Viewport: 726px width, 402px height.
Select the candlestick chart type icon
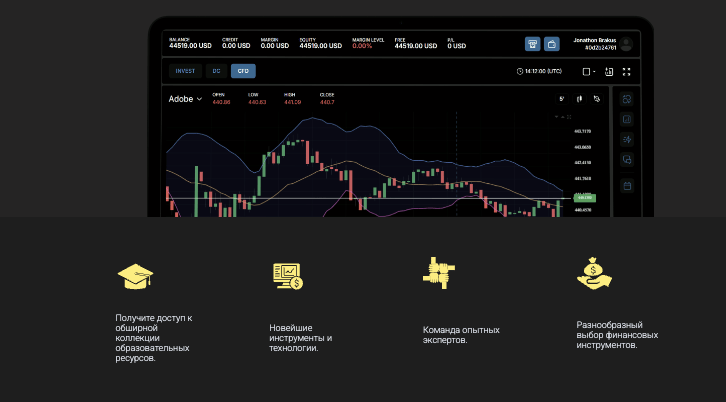click(579, 98)
